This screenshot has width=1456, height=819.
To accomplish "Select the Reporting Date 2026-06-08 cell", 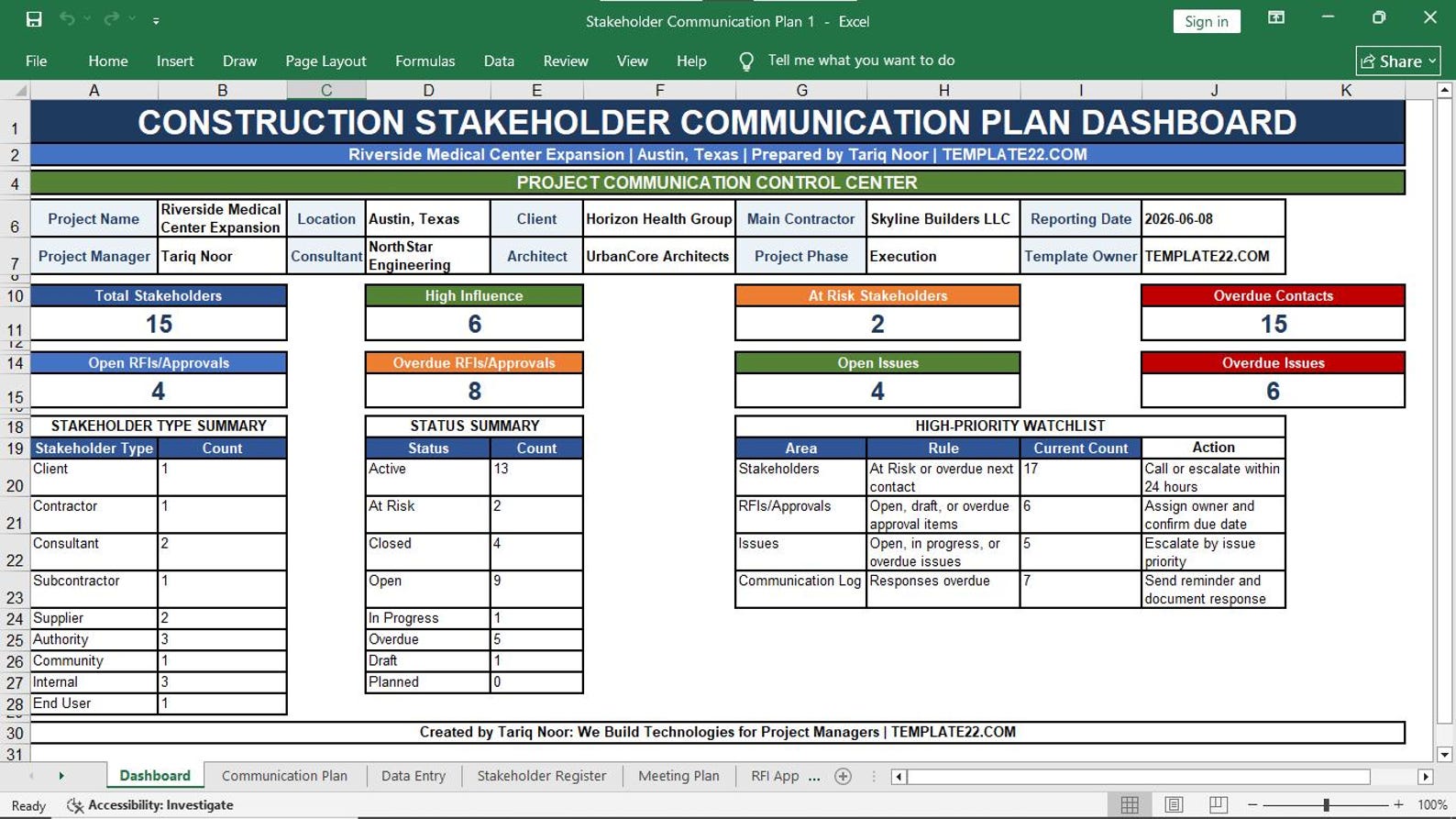I will point(1213,219).
